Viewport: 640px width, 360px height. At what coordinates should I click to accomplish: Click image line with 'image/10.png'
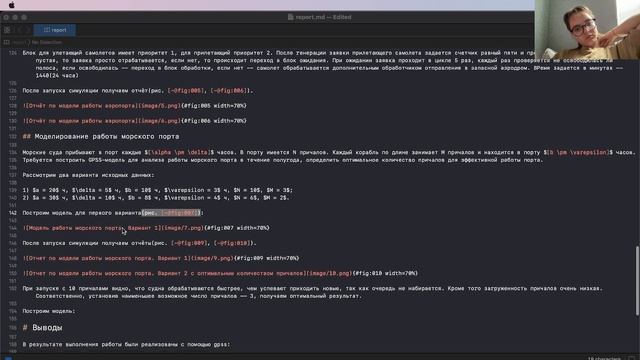click(220, 273)
